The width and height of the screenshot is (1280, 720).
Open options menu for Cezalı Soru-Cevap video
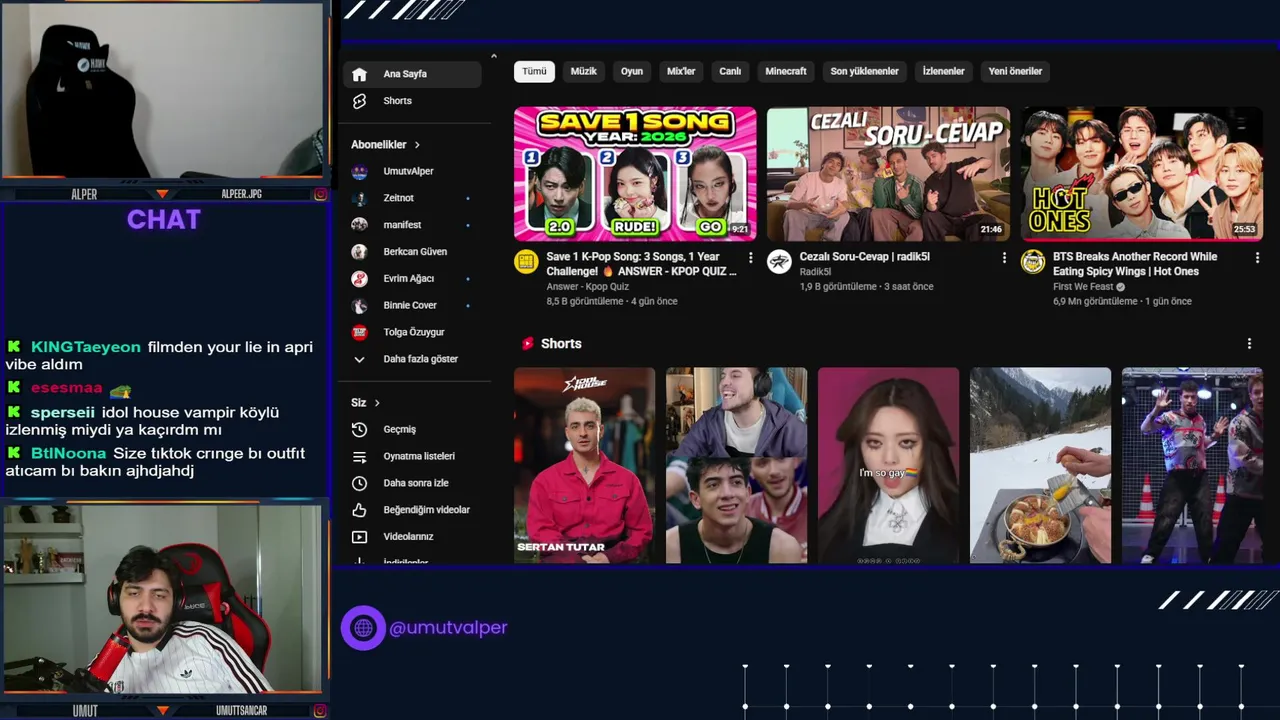(1004, 258)
